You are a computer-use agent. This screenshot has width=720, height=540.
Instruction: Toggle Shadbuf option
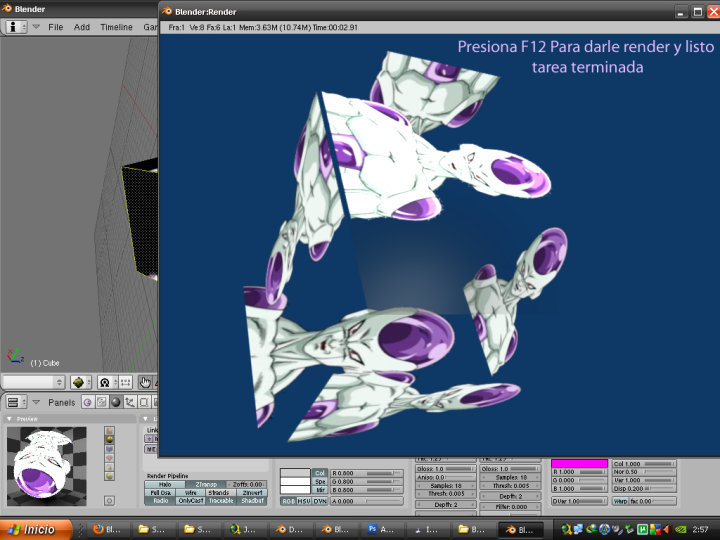pyautogui.click(x=252, y=501)
